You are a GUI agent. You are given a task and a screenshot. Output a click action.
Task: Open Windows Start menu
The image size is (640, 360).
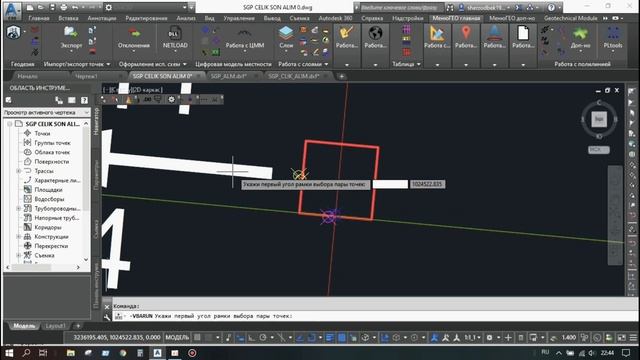tap(9, 353)
